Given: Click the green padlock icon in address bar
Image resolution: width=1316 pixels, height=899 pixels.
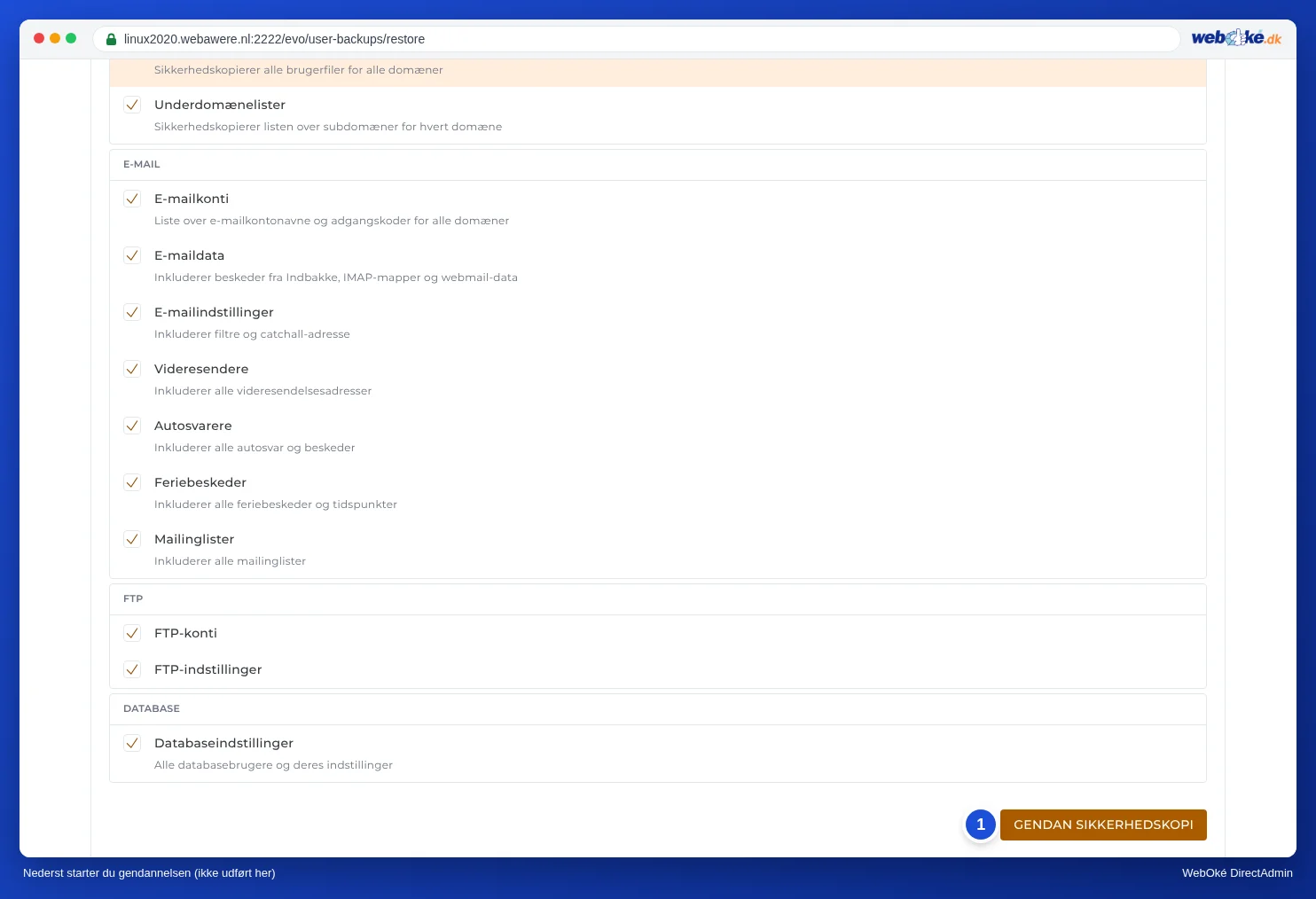Looking at the screenshot, I should pyautogui.click(x=111, y=39).
